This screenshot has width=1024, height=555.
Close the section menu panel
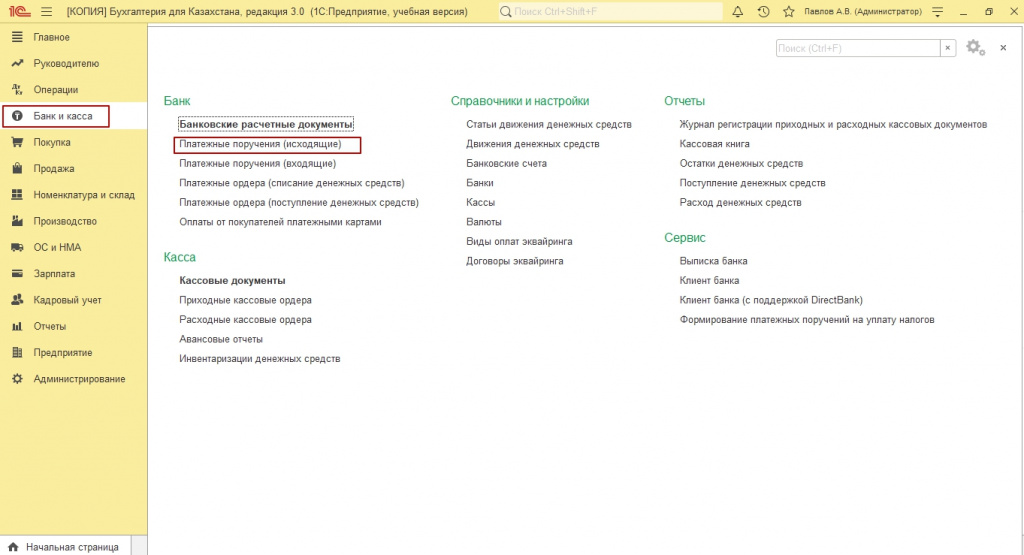1003,48
